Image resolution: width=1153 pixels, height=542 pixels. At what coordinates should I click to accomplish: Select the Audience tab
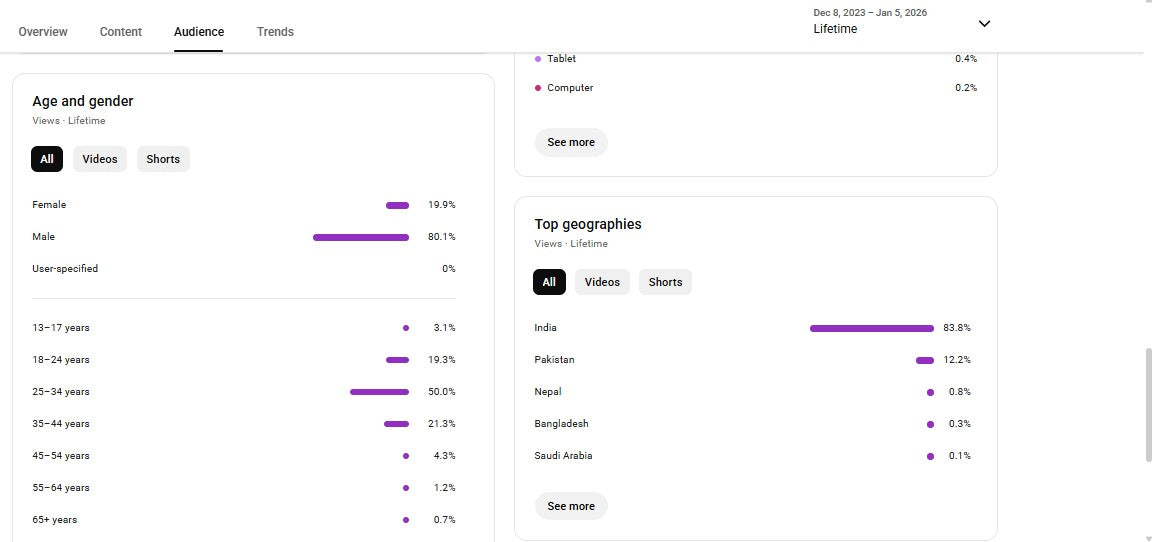tap(199, 32)
